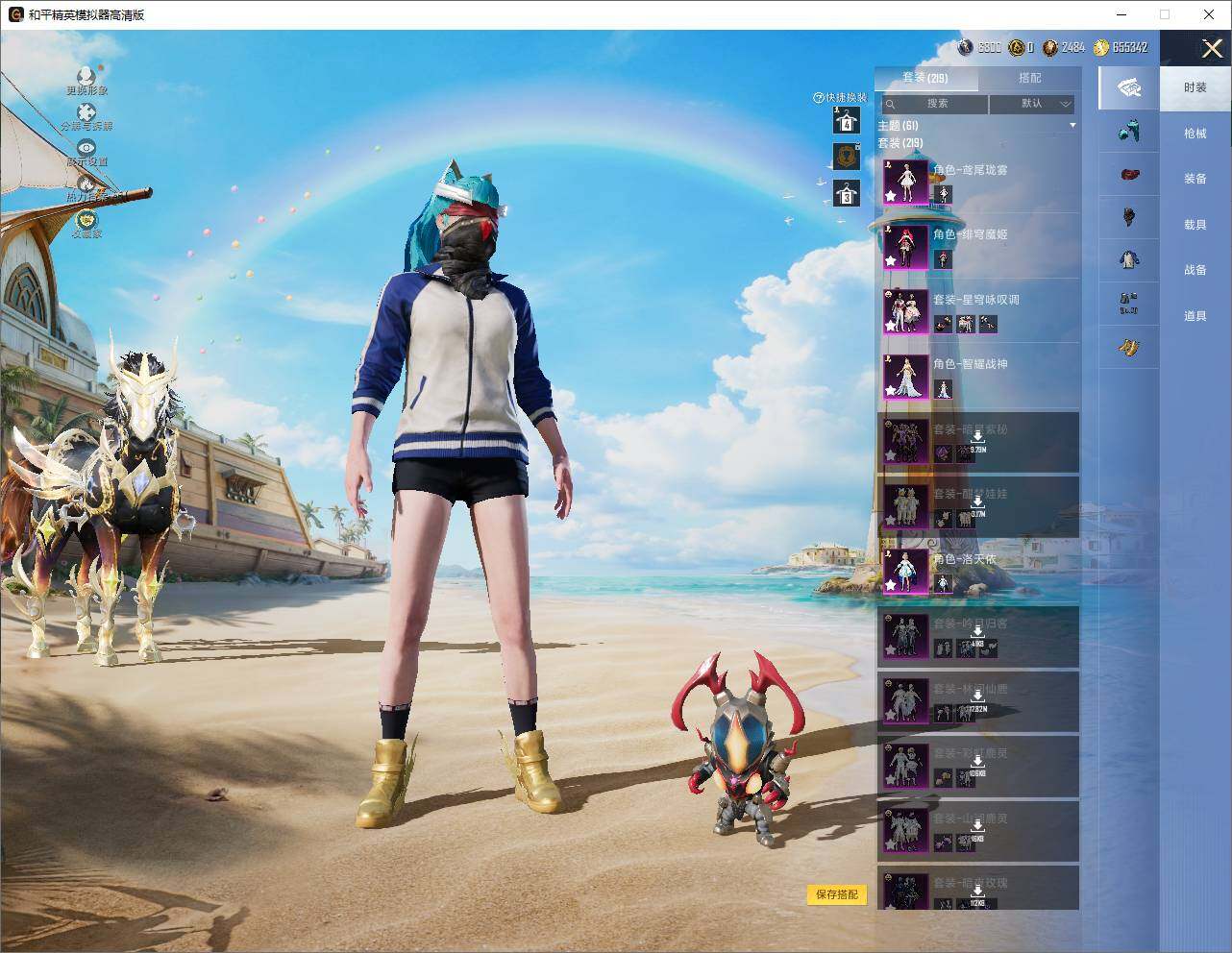Open the 枪械 firearms category tab

[1195, 134]
